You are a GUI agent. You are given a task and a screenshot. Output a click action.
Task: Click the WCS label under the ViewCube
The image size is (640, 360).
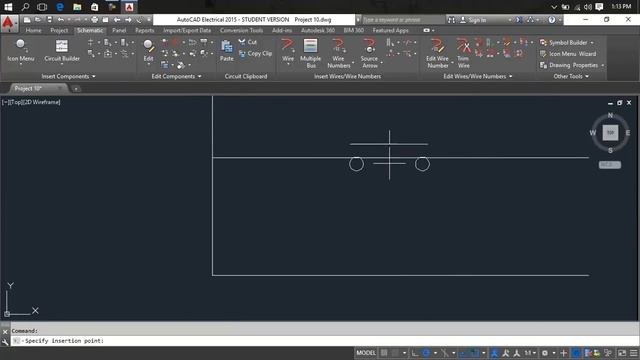(x=609, y=165)
